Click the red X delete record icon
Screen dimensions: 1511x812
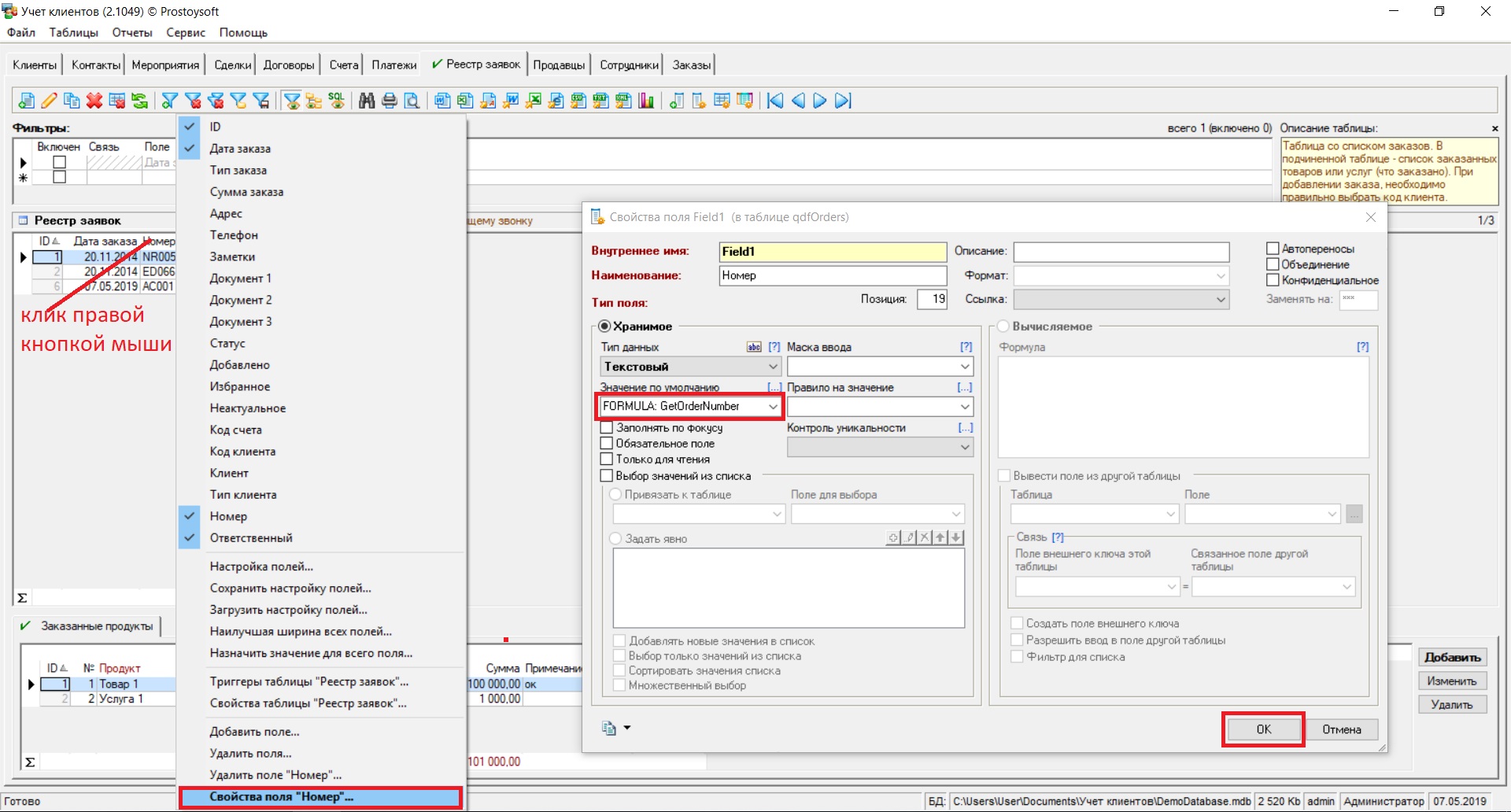94,101
